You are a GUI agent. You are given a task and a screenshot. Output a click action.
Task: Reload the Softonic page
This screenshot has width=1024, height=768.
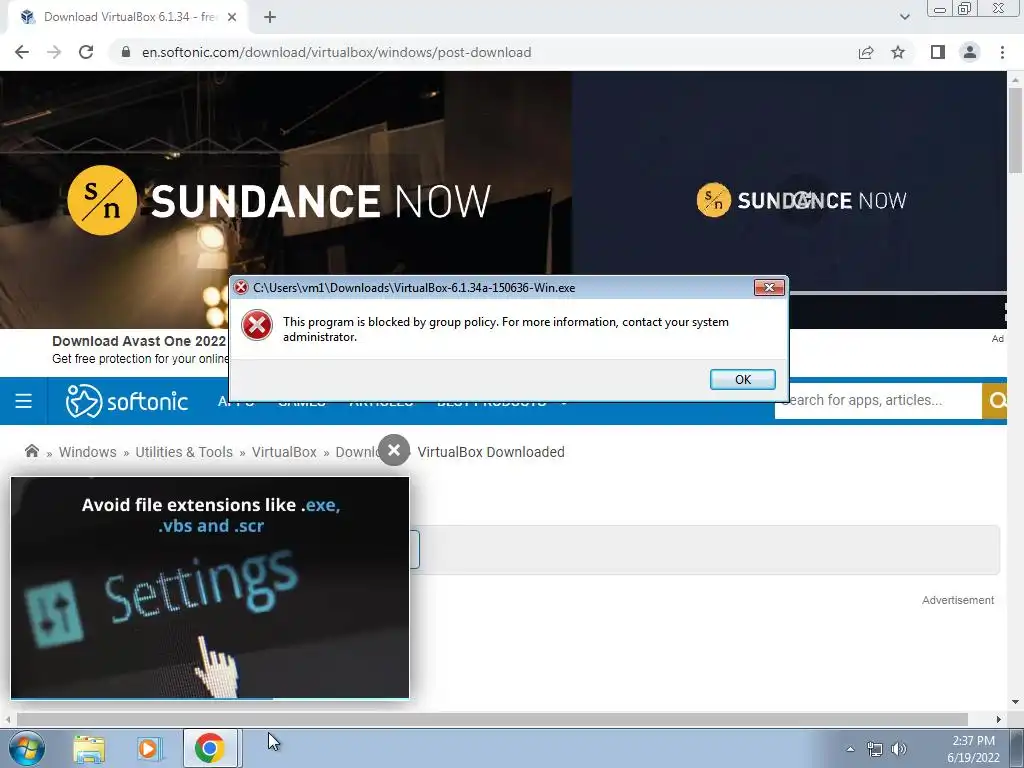pos(86,52)
